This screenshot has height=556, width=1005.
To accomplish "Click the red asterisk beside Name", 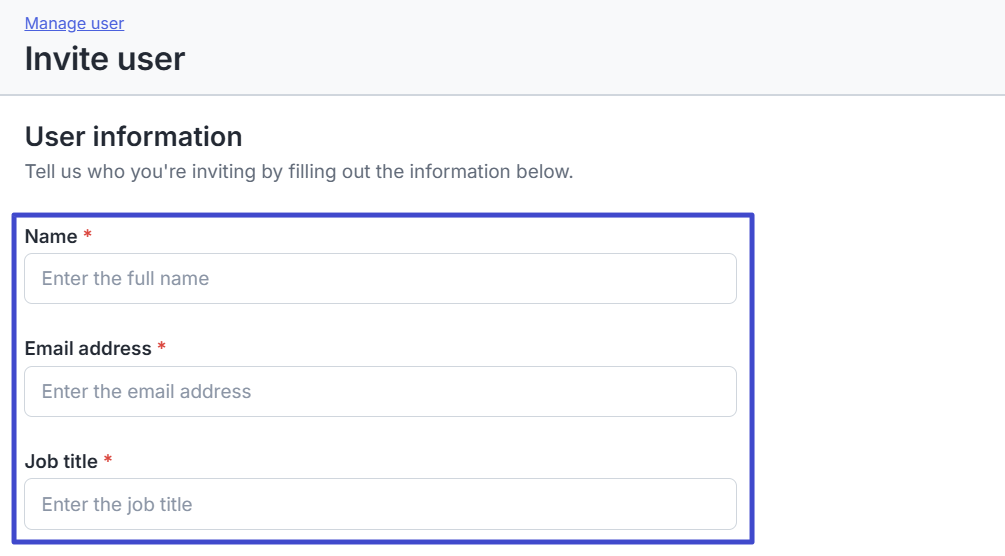I will [88, 236].
